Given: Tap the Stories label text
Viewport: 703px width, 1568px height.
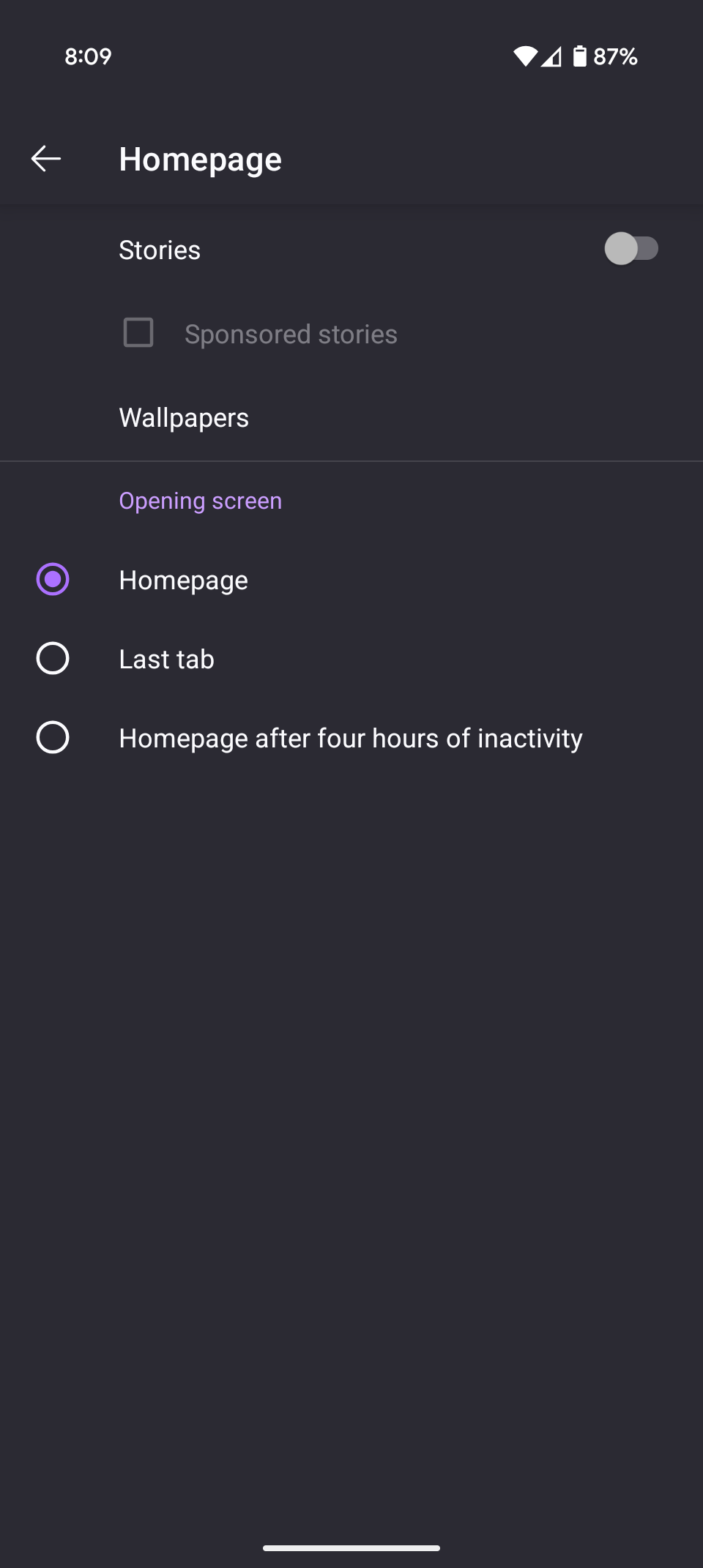Looking at the screenshot, I should (160, 250).
